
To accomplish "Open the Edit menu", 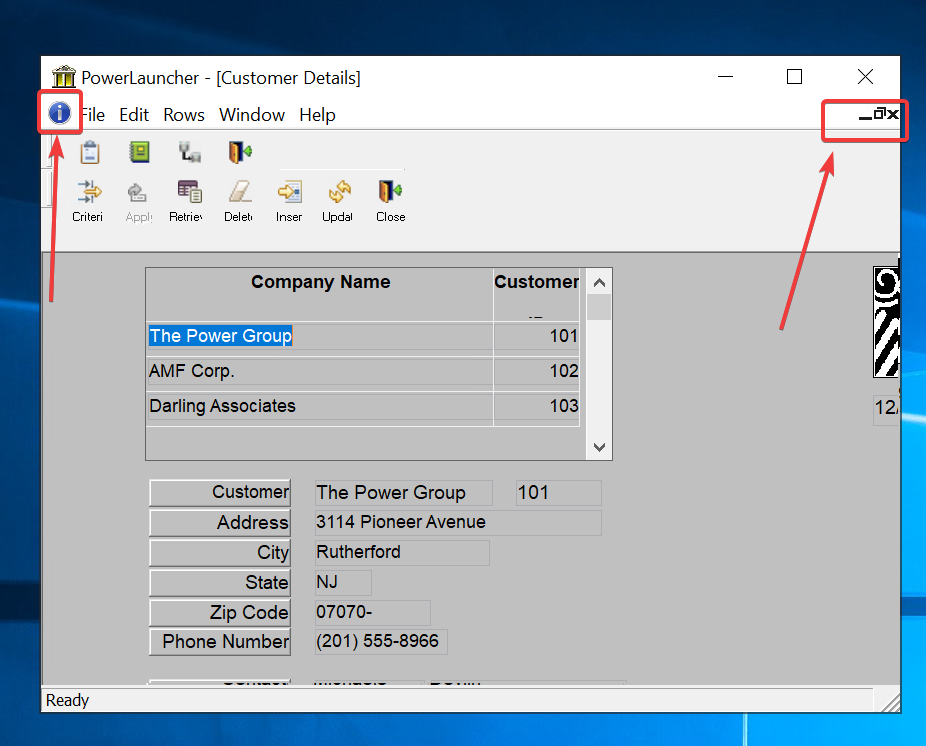I will coord(134,115).
